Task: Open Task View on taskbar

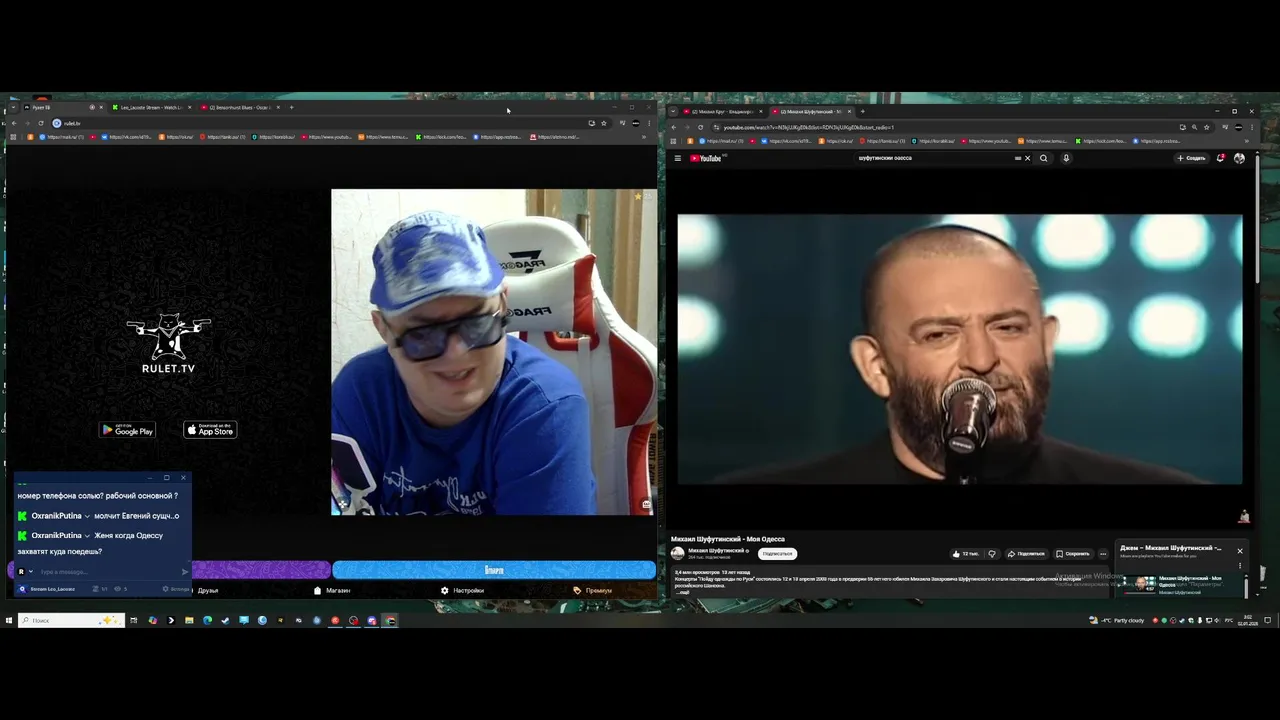Action: (x=133, y=620)
